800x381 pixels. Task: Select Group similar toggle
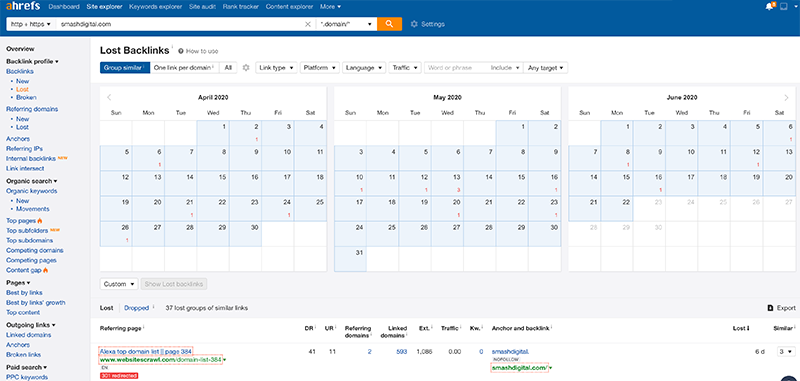[x=125, y=68]
